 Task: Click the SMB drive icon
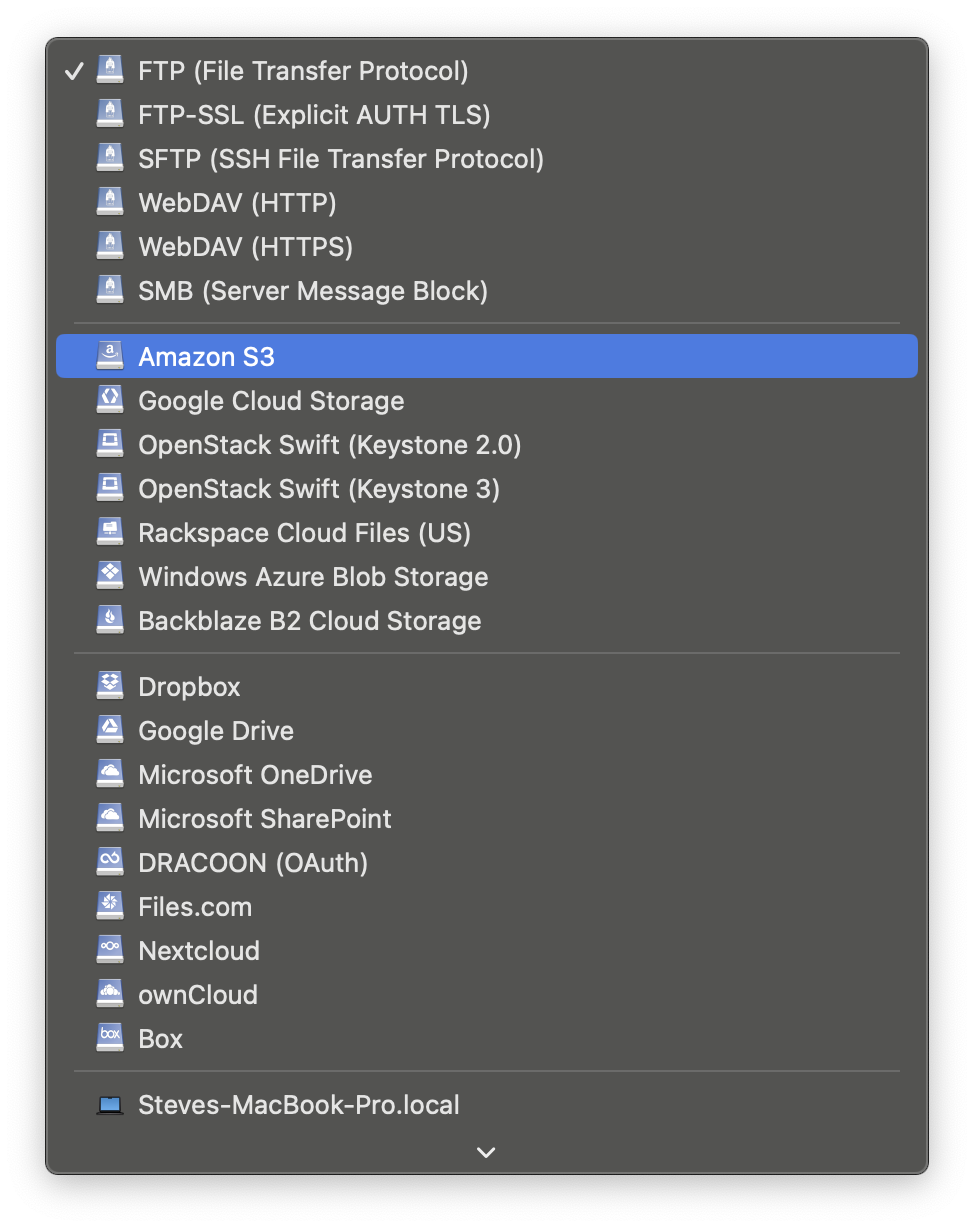[x=110, y=290]
